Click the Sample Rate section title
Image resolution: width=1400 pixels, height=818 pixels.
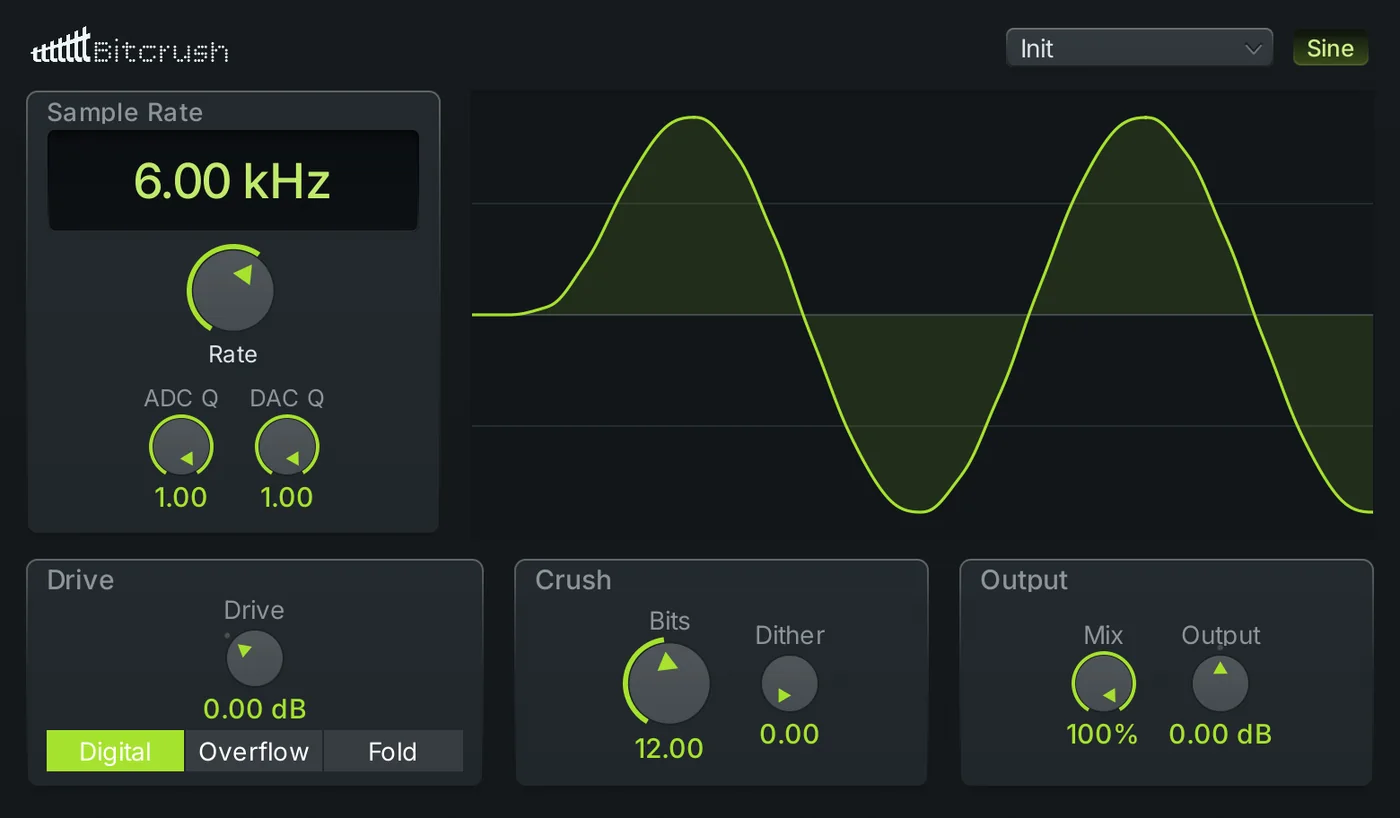click(x=125, y=112)
